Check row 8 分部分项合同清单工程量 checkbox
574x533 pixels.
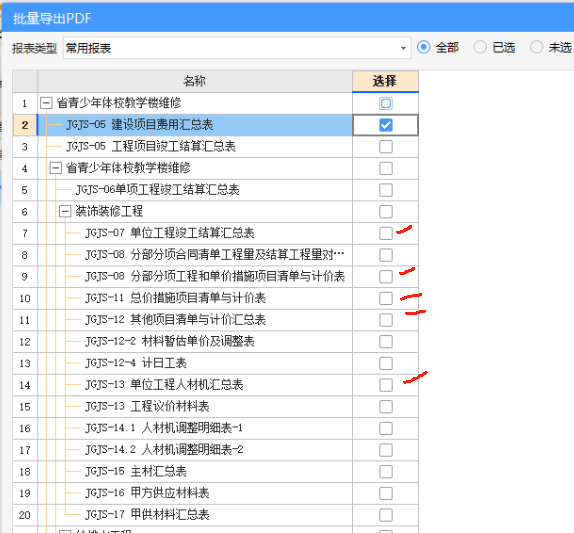tap(386, 255)
